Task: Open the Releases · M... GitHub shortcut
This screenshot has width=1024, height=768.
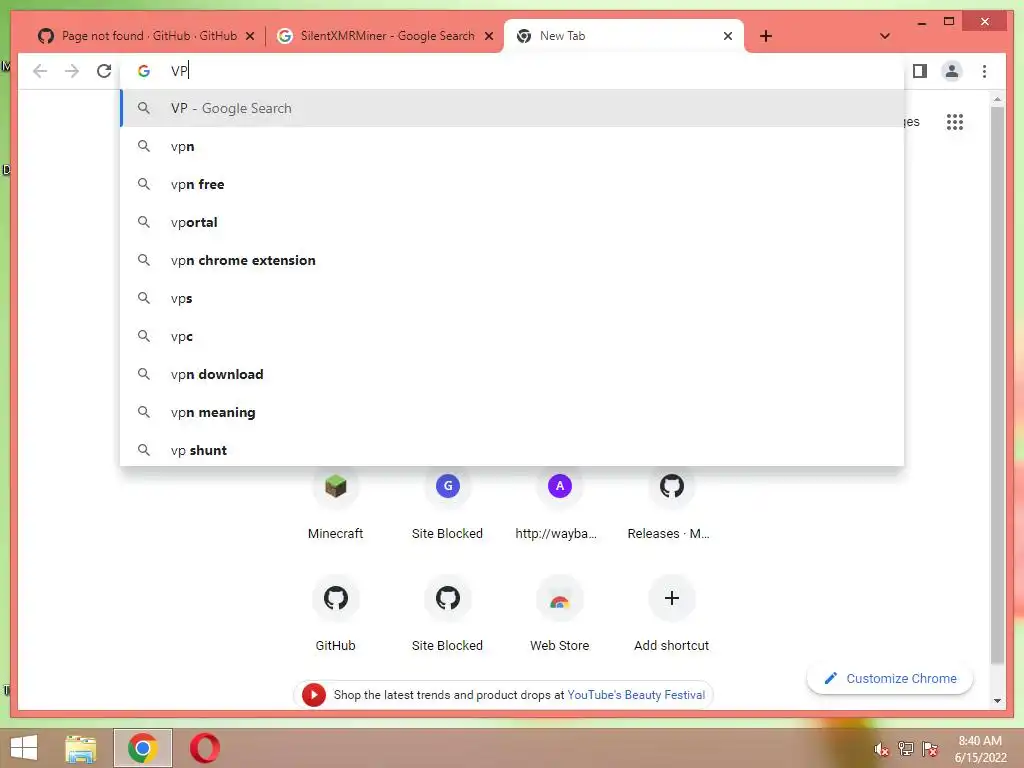Action: point(671,504)
